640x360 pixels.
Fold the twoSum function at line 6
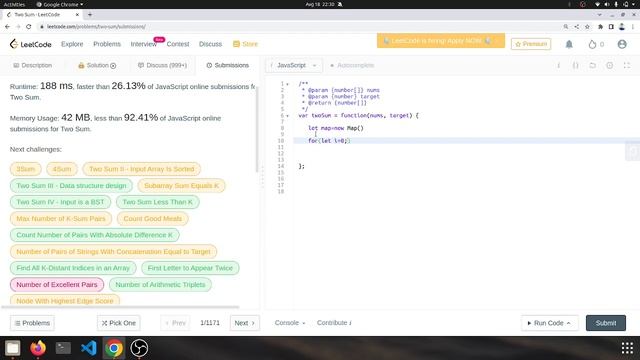click(287, 116)
